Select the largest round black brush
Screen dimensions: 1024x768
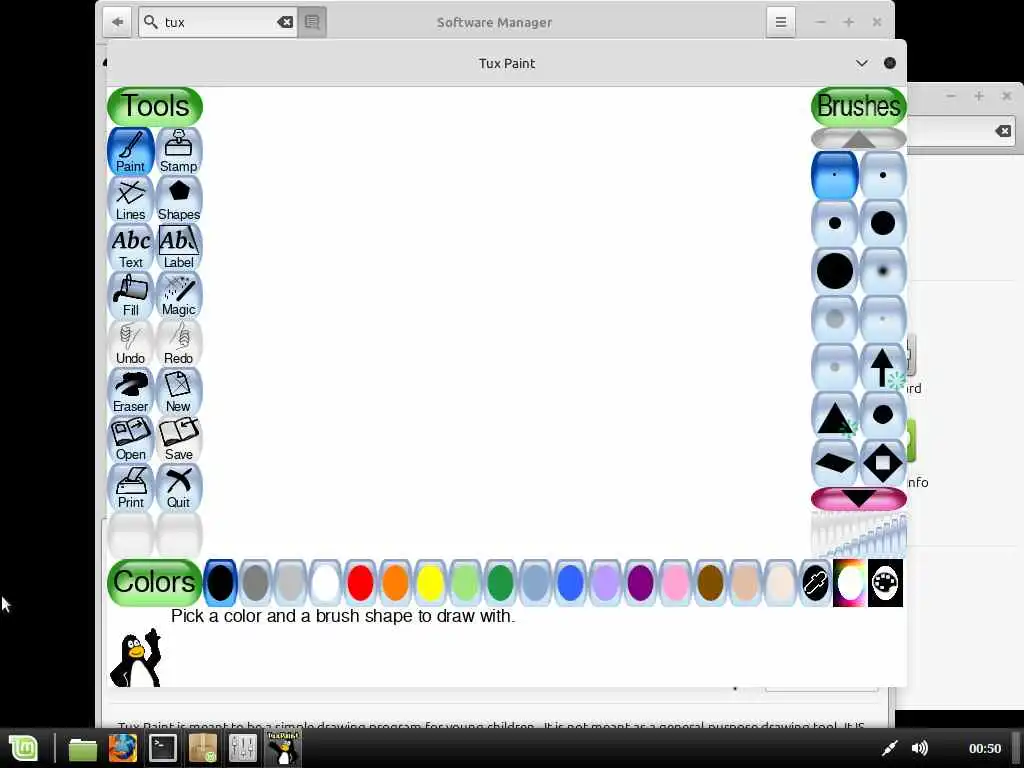[835, 271]
